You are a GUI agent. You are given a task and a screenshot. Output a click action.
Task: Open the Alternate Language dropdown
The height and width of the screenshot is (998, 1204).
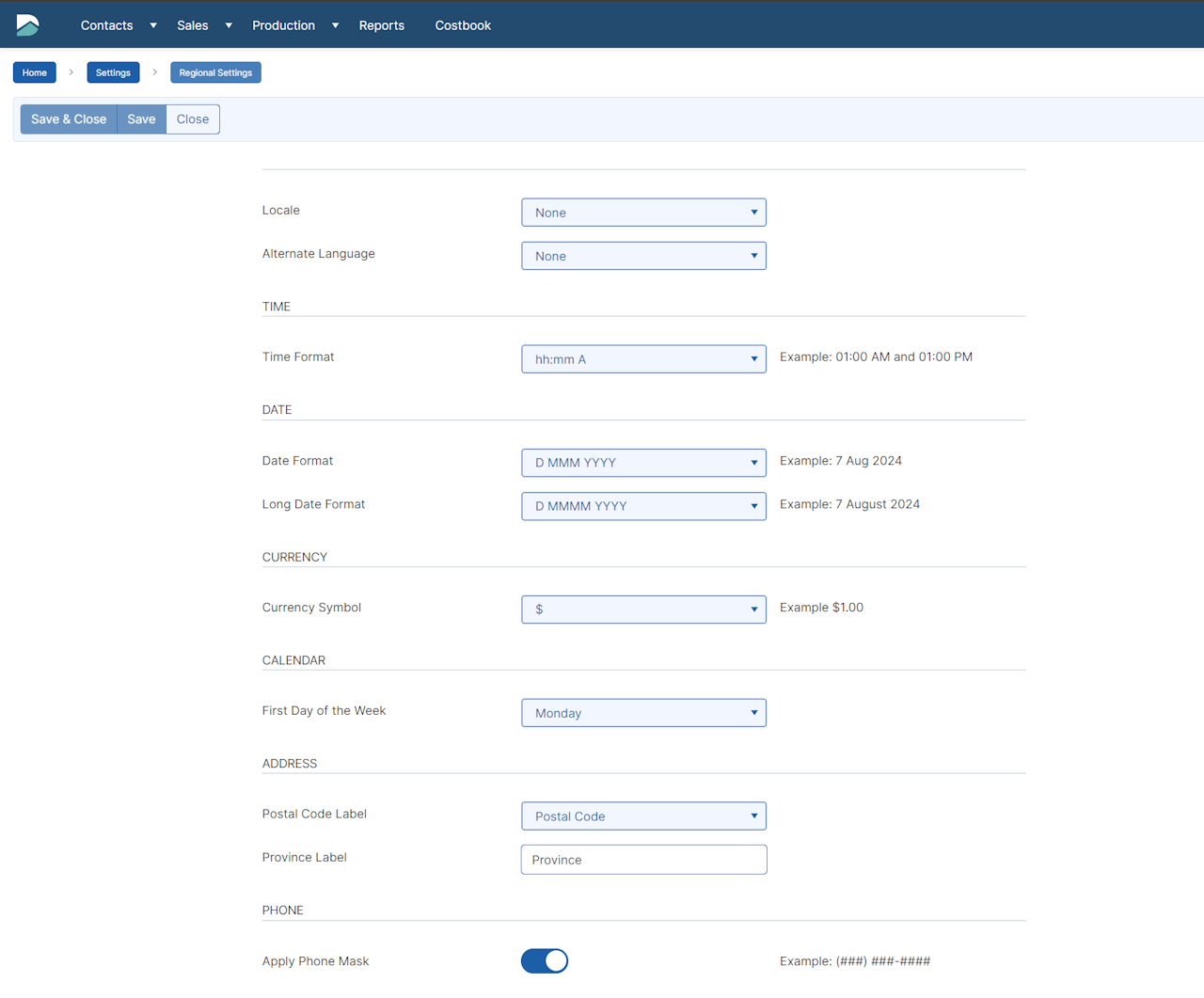643,256
